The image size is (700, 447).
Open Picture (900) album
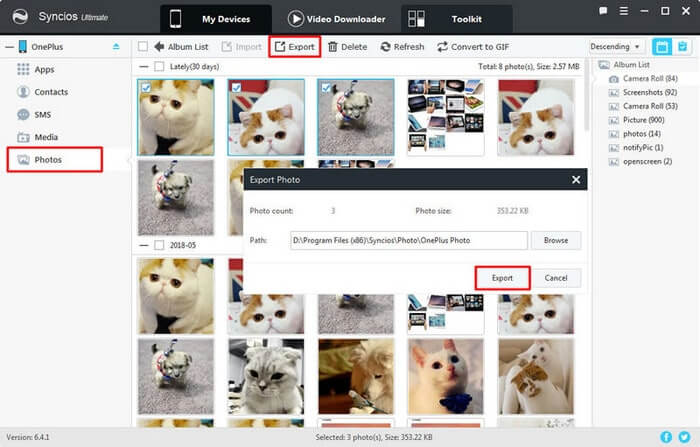(637, 120)
